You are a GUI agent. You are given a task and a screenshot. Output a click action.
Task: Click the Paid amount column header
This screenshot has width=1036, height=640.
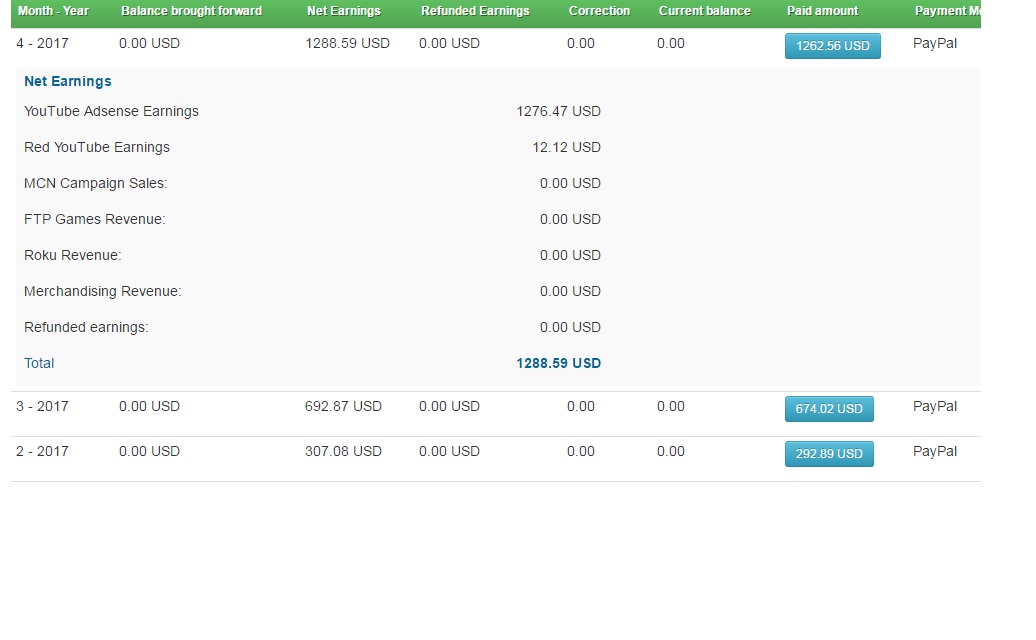pos(823,11)
